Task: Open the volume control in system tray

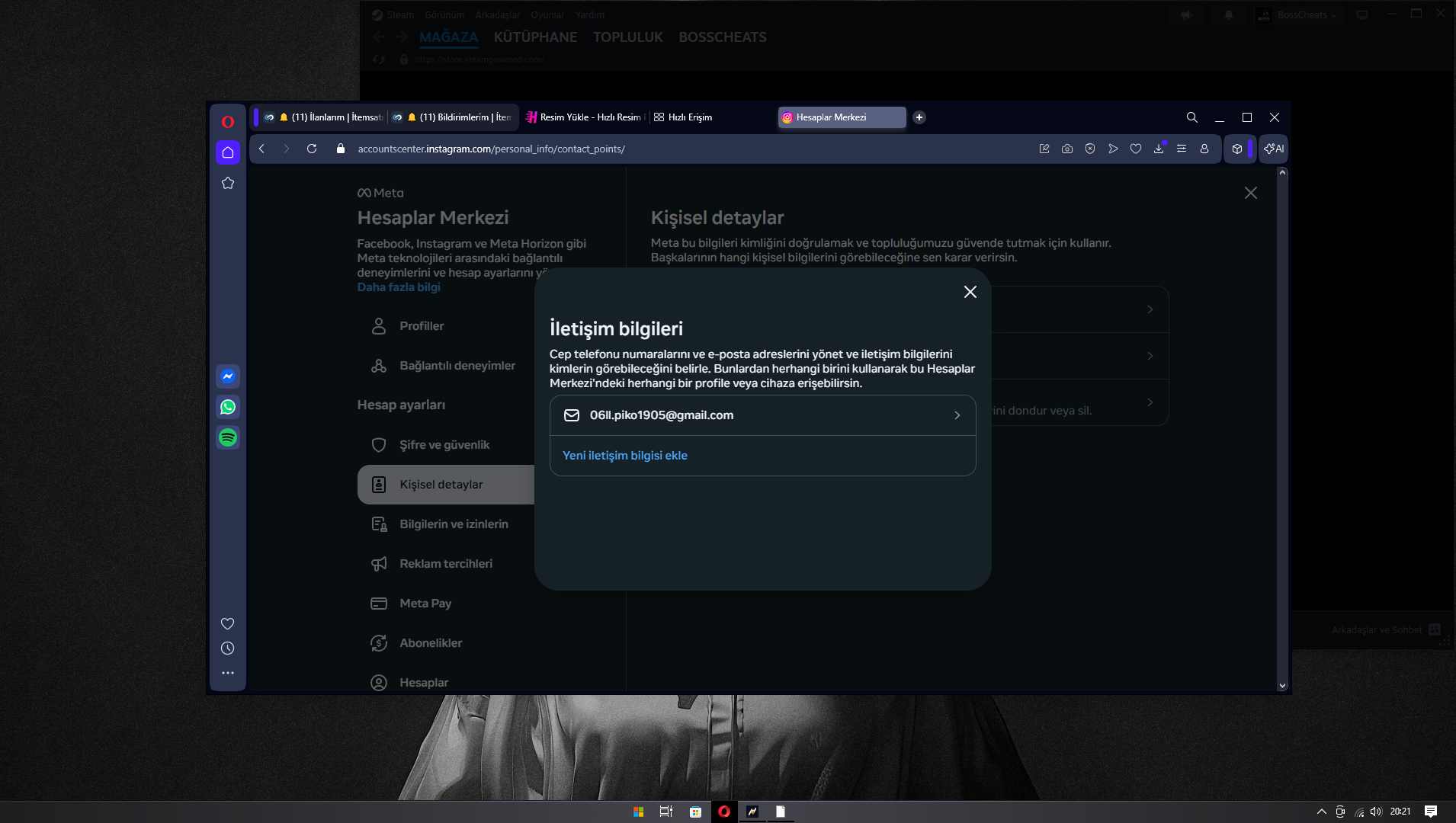Action: (x=1376, y=812)
